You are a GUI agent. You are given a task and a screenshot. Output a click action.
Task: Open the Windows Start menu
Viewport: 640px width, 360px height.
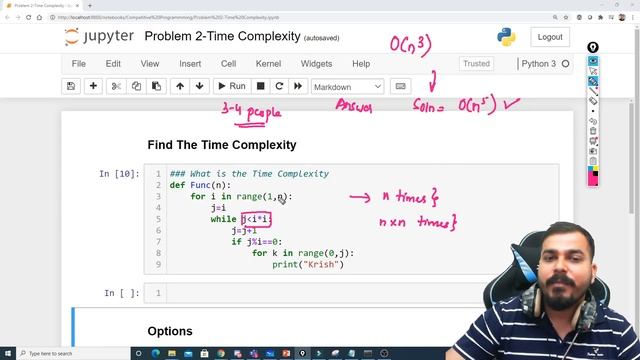point(7,353)
